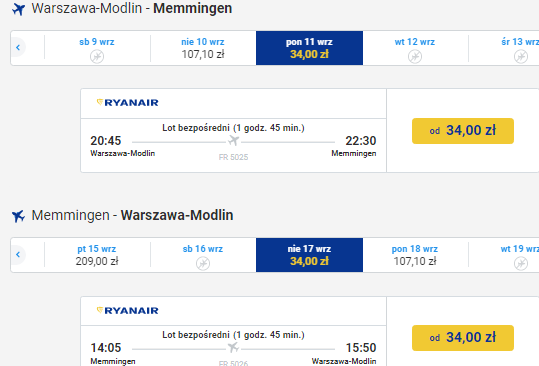This screenshot has width=539, height=366.
Task: Click no-flight icon under wt 12 wrz
Action: pos(415,56)
